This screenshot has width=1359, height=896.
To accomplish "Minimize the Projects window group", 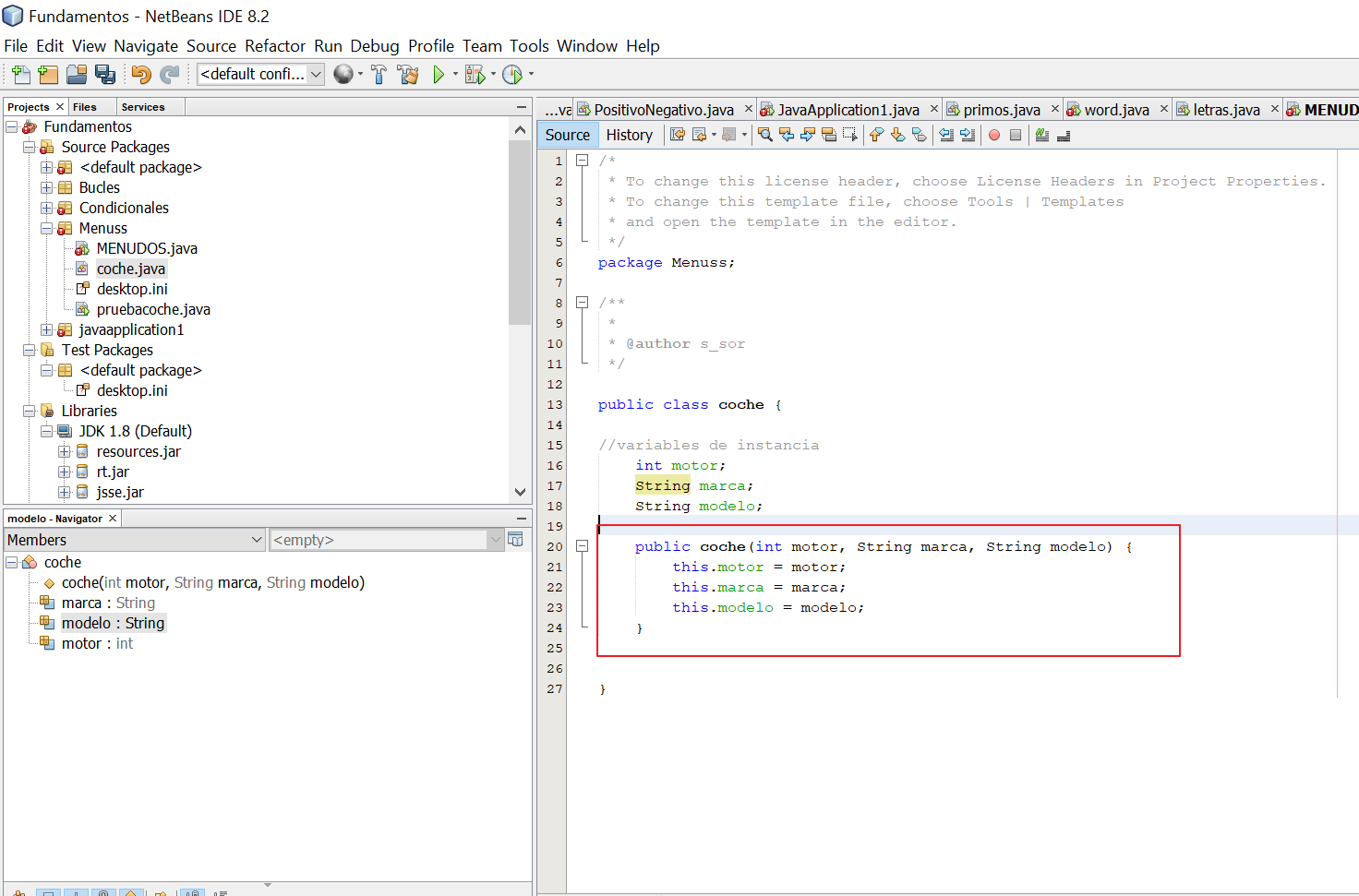I will pyautogui.click(x=522, y=107).
